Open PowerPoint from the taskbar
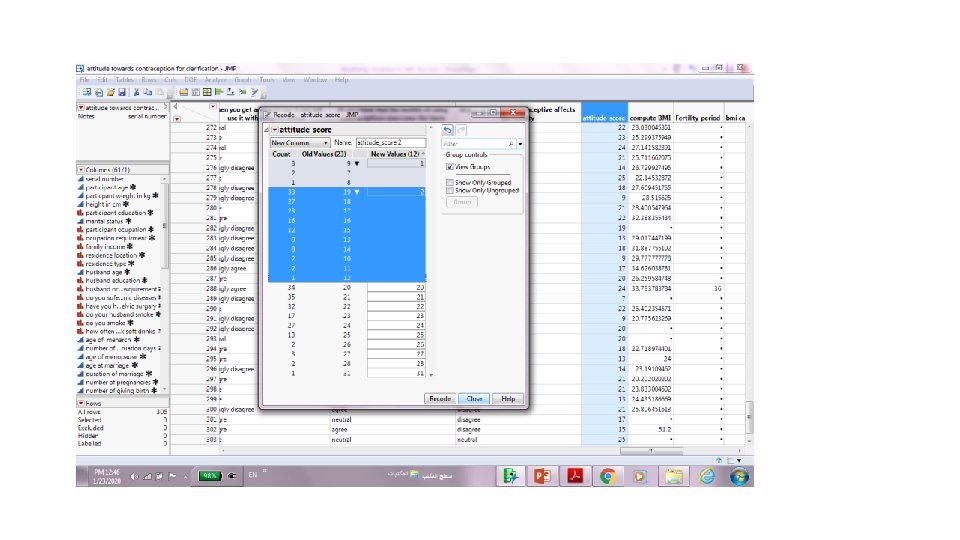Viewport: 960px width, 540px height. 542,476
